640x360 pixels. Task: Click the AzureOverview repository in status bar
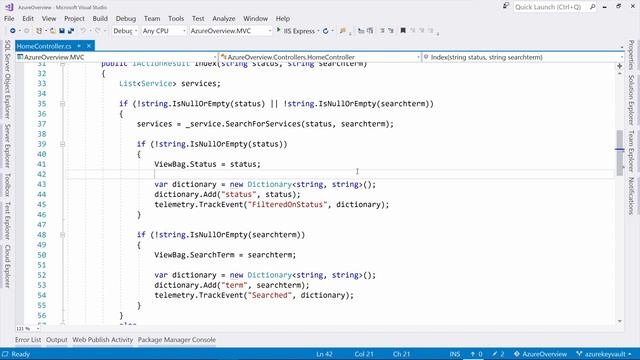pyautogui.click(x=540, y=354)
